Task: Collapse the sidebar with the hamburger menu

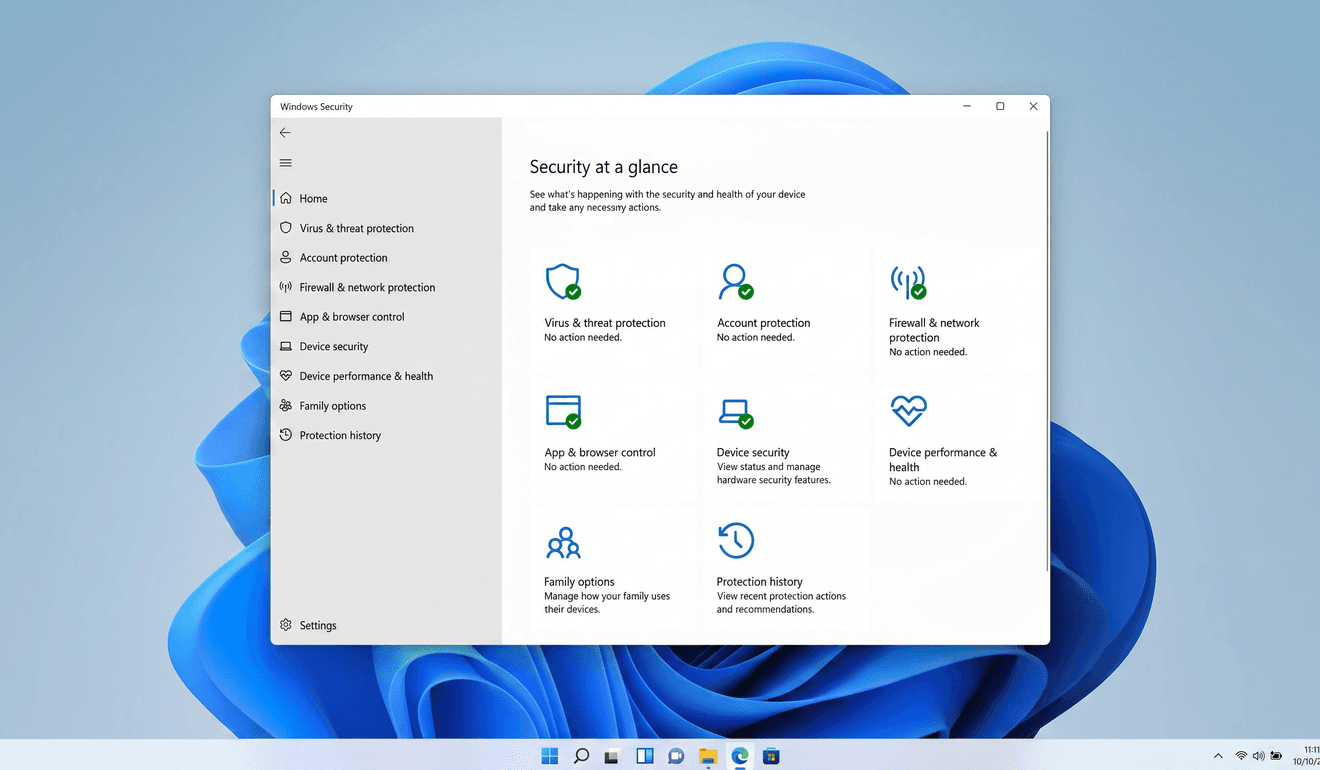Action: [285, 163]
